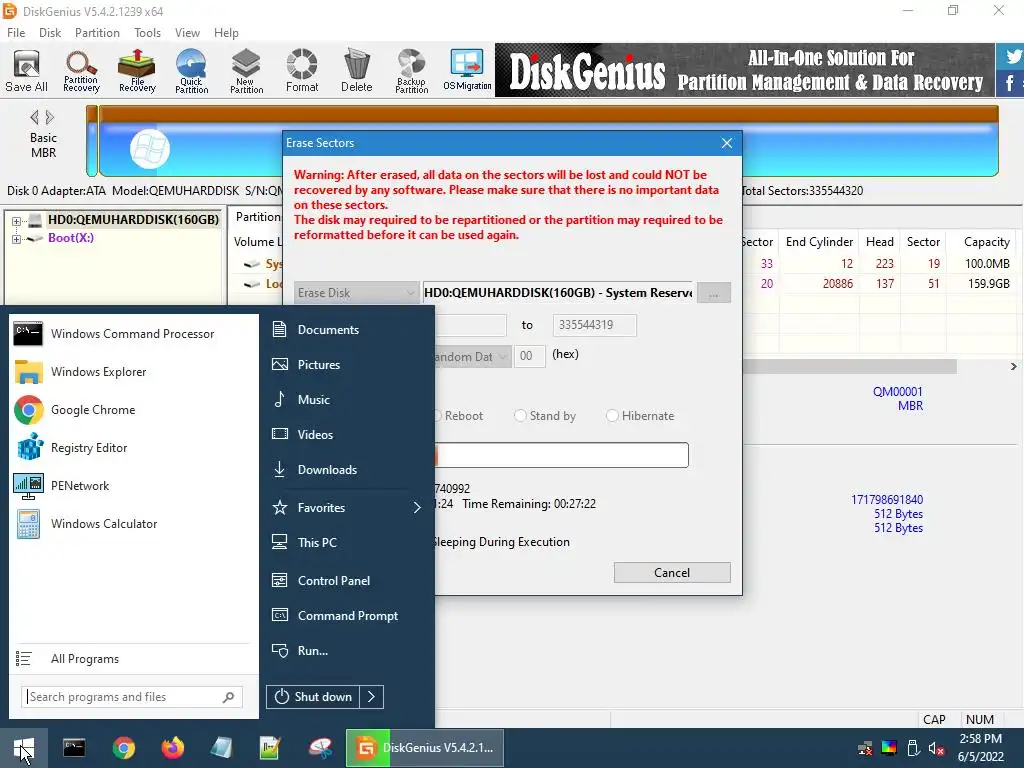Click the erase progress bar

pos(562,455)
